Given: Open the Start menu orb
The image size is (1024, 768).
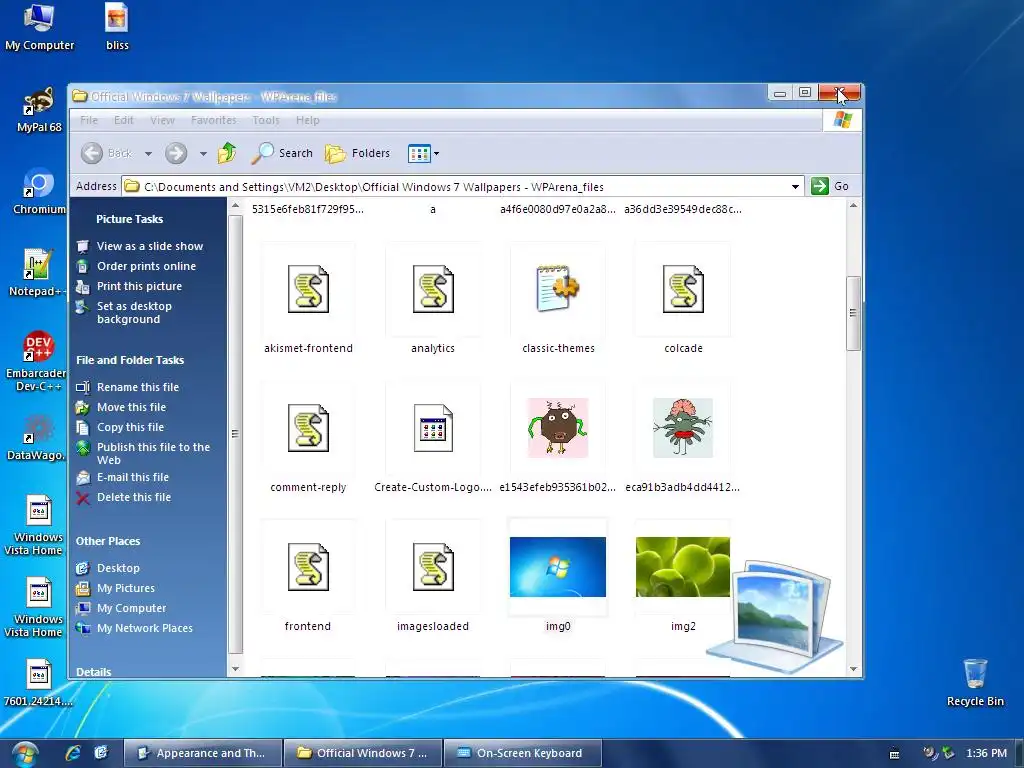Looking at the screenshot, I should click(x=24, y=754).
